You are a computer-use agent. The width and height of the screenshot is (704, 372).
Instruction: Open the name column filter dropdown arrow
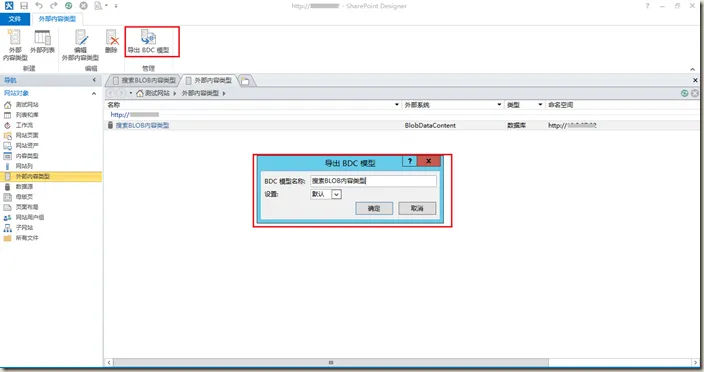coord(396,105)
